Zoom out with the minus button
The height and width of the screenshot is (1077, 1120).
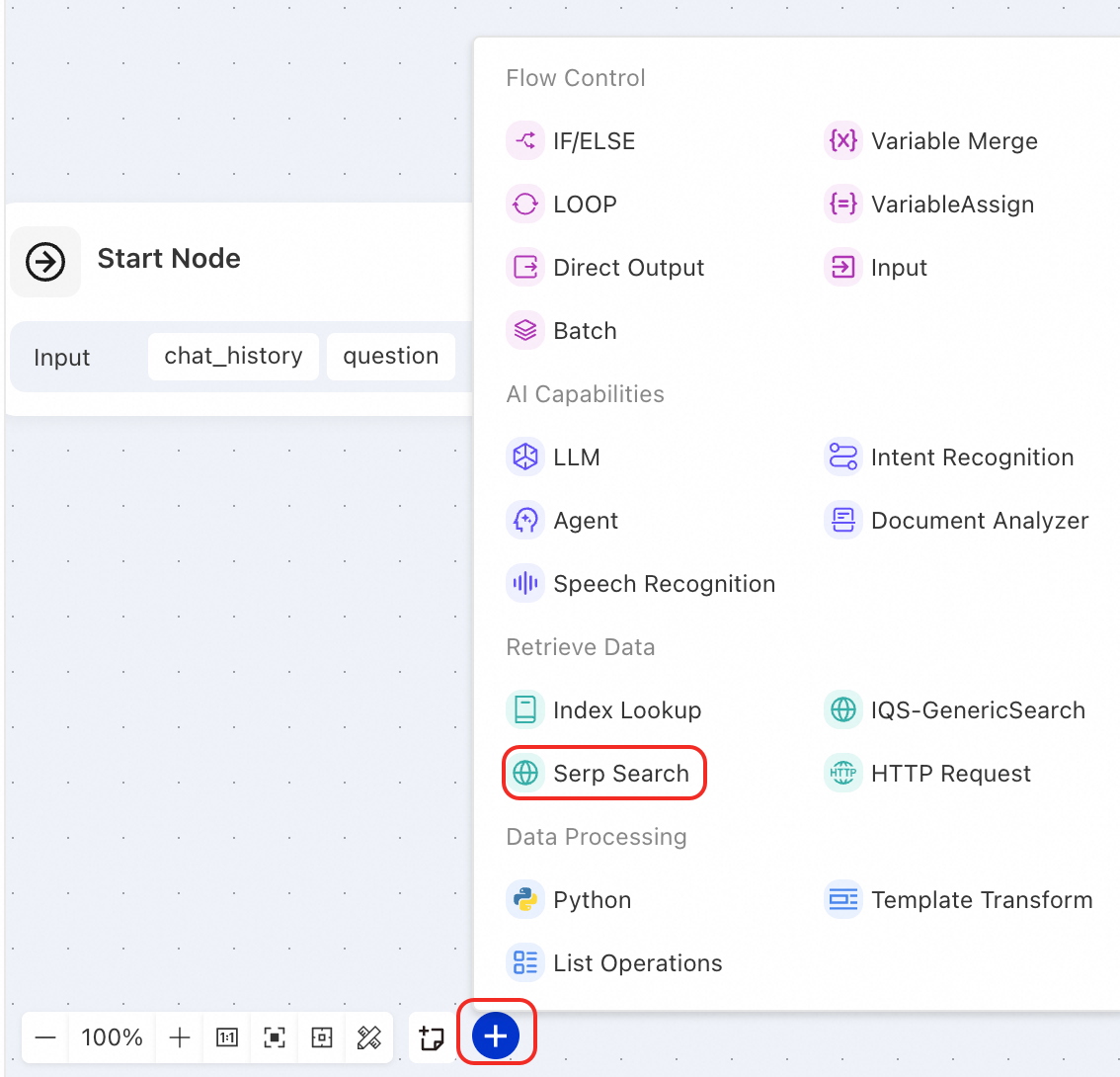pos(45,1037)
